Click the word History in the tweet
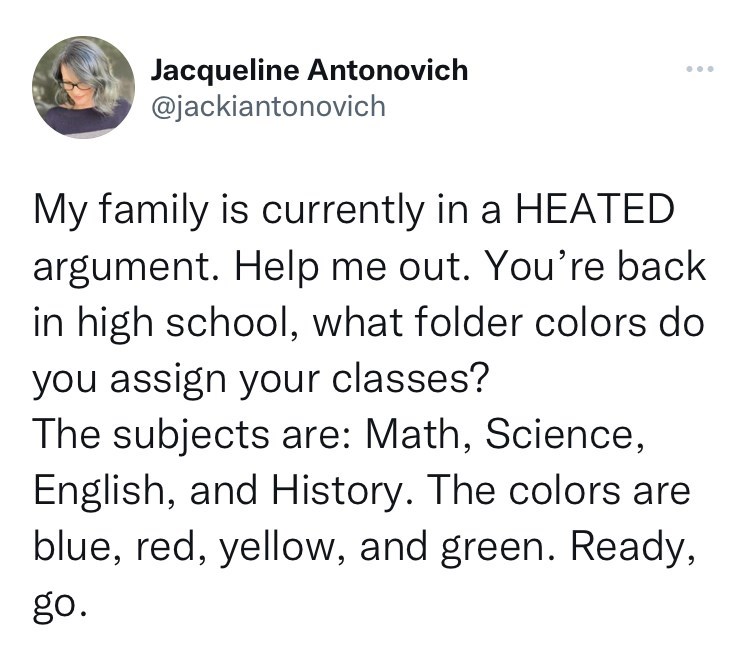The image size is (750, 657). point(337,491)
